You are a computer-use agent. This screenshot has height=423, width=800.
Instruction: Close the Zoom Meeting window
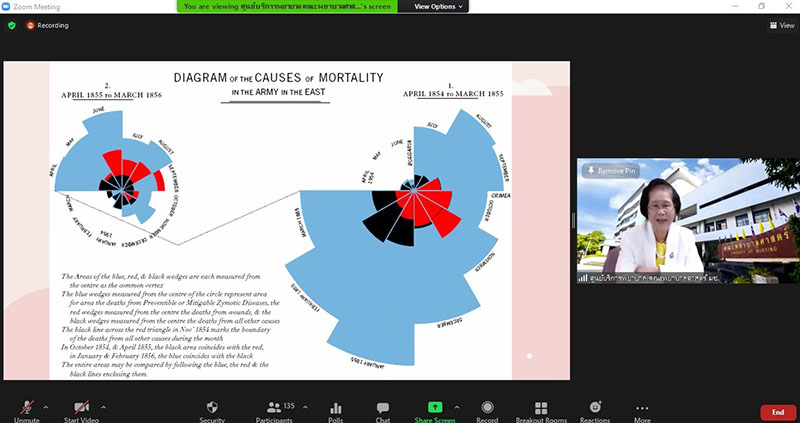point(787,6)
